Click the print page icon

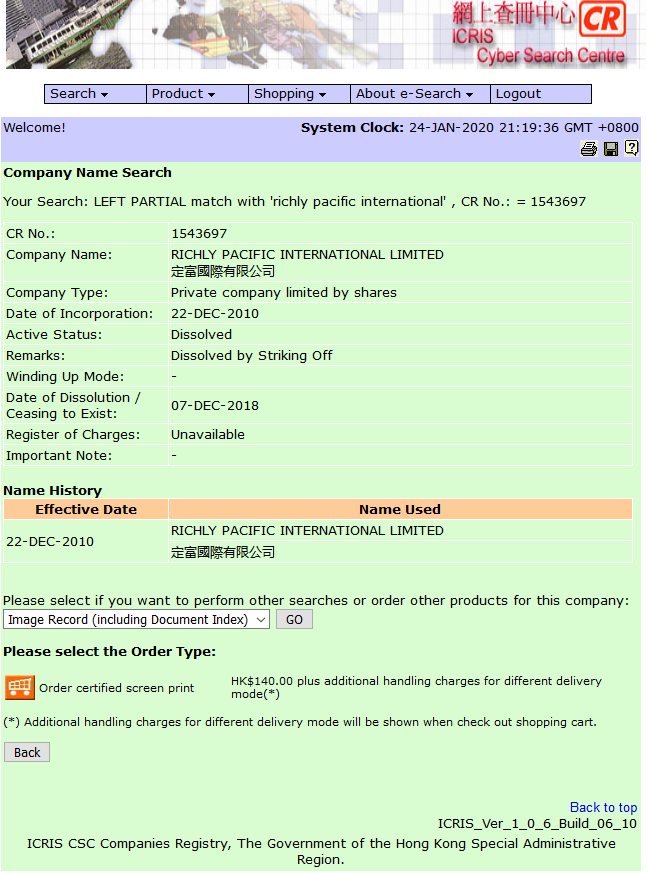click(x=589, y=149)
